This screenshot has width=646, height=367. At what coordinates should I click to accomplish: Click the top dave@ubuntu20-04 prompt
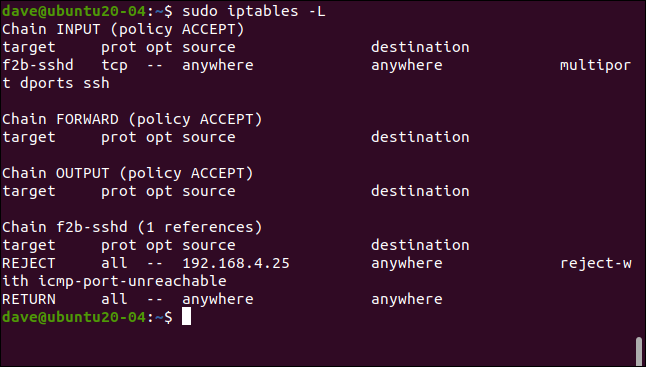click(74, 11)
